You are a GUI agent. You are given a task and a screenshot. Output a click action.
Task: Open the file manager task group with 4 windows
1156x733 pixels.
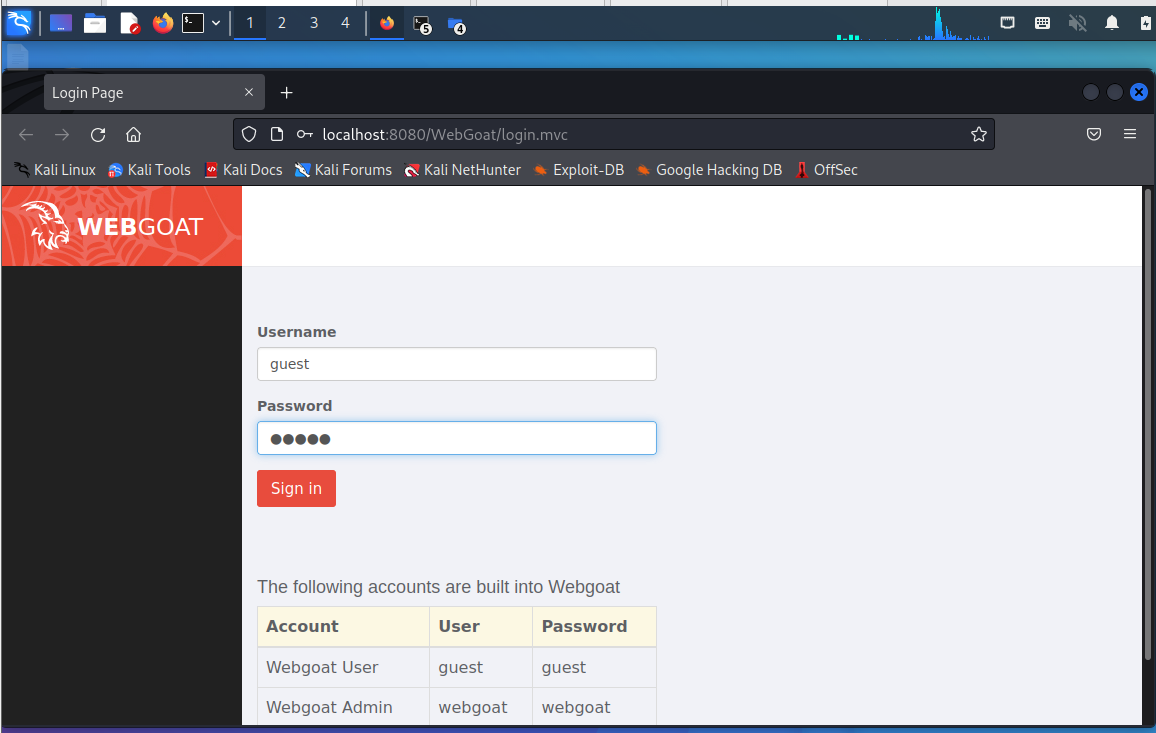point(456,25)
